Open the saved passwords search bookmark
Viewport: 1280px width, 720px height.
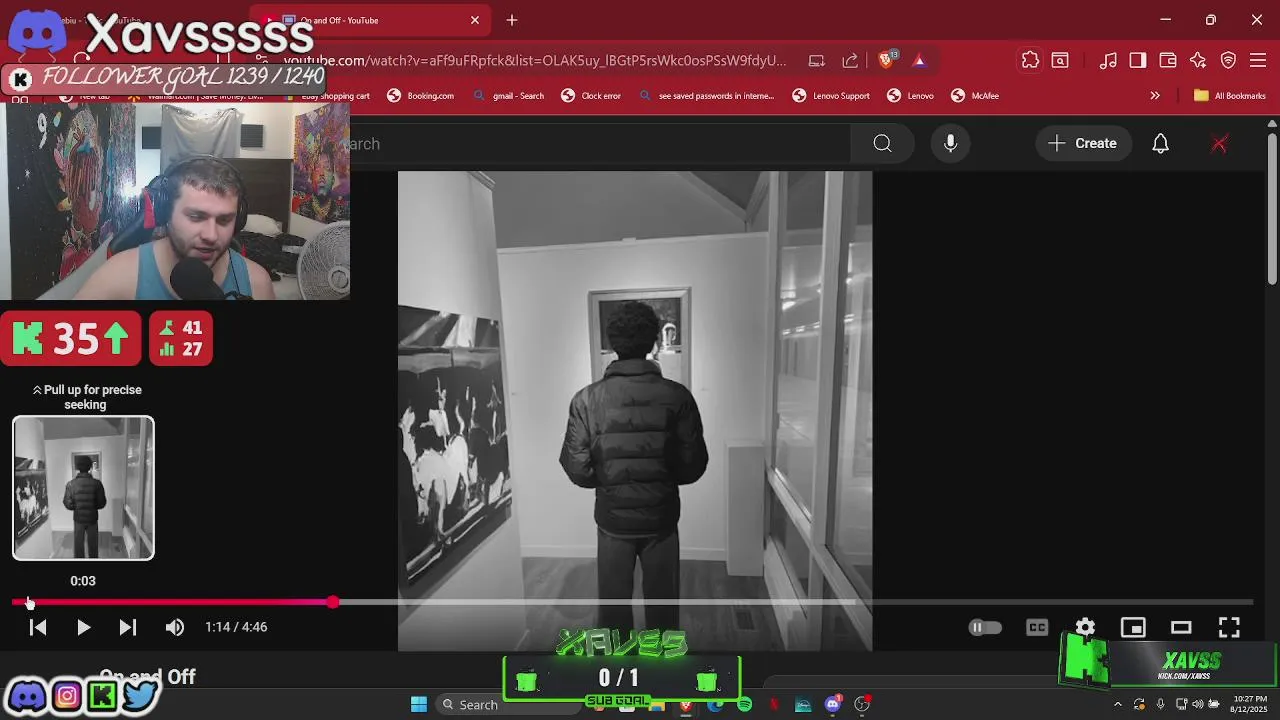[x=706, y=96]
